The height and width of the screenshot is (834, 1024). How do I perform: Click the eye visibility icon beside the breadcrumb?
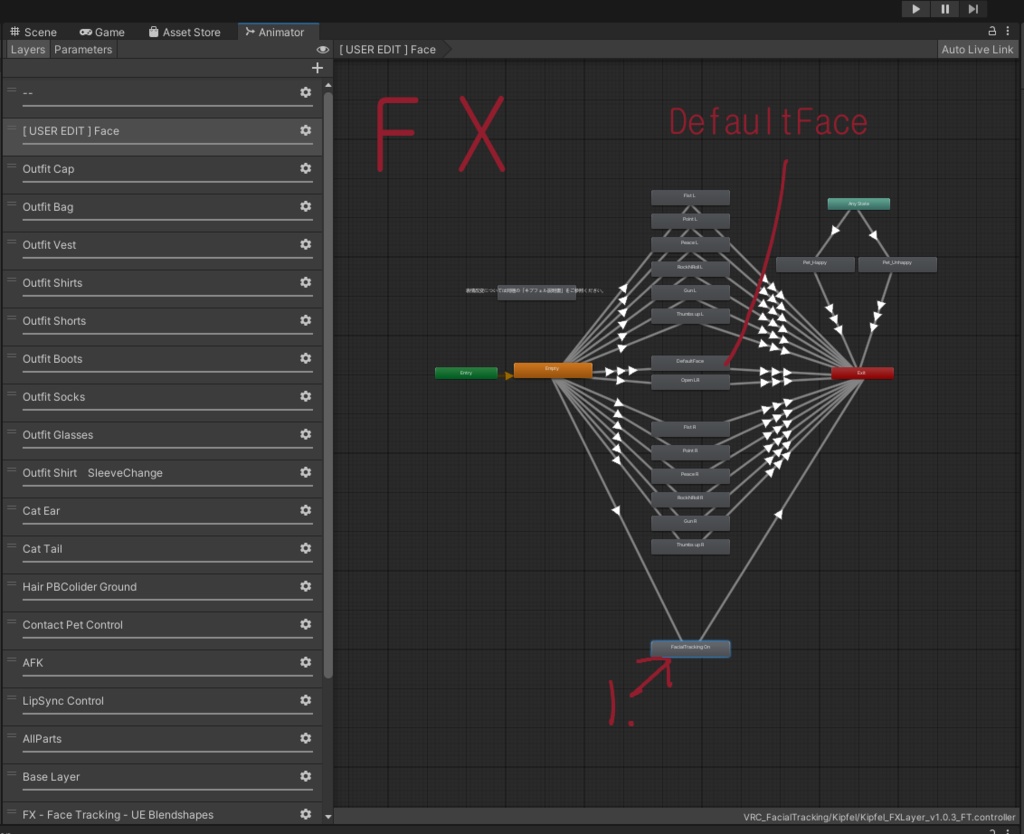(x=322, y=48)
